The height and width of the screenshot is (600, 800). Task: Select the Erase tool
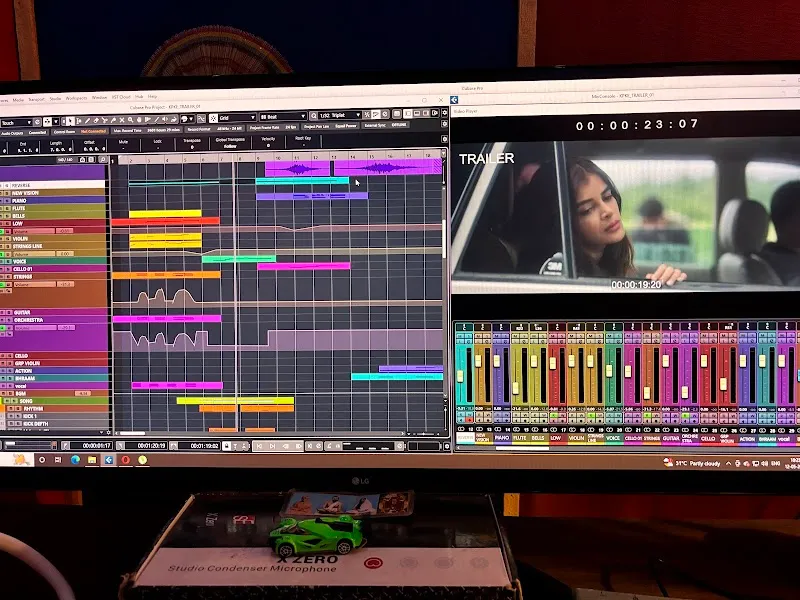click(96, 120)
